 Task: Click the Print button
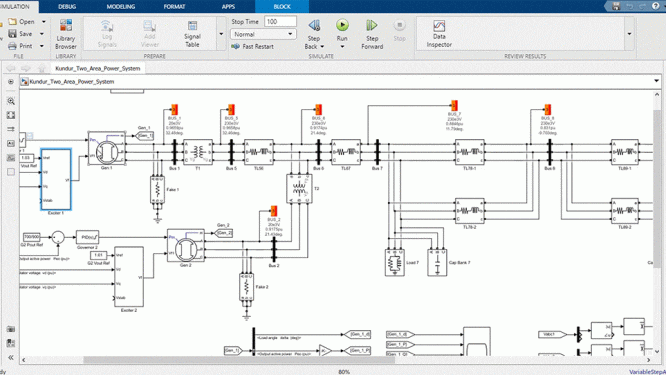point(21,46)
